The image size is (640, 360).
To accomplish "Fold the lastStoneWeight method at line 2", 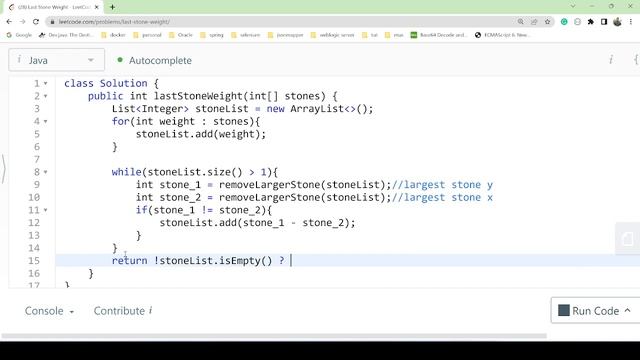I will pyautogui.click(x=45, y=96).
